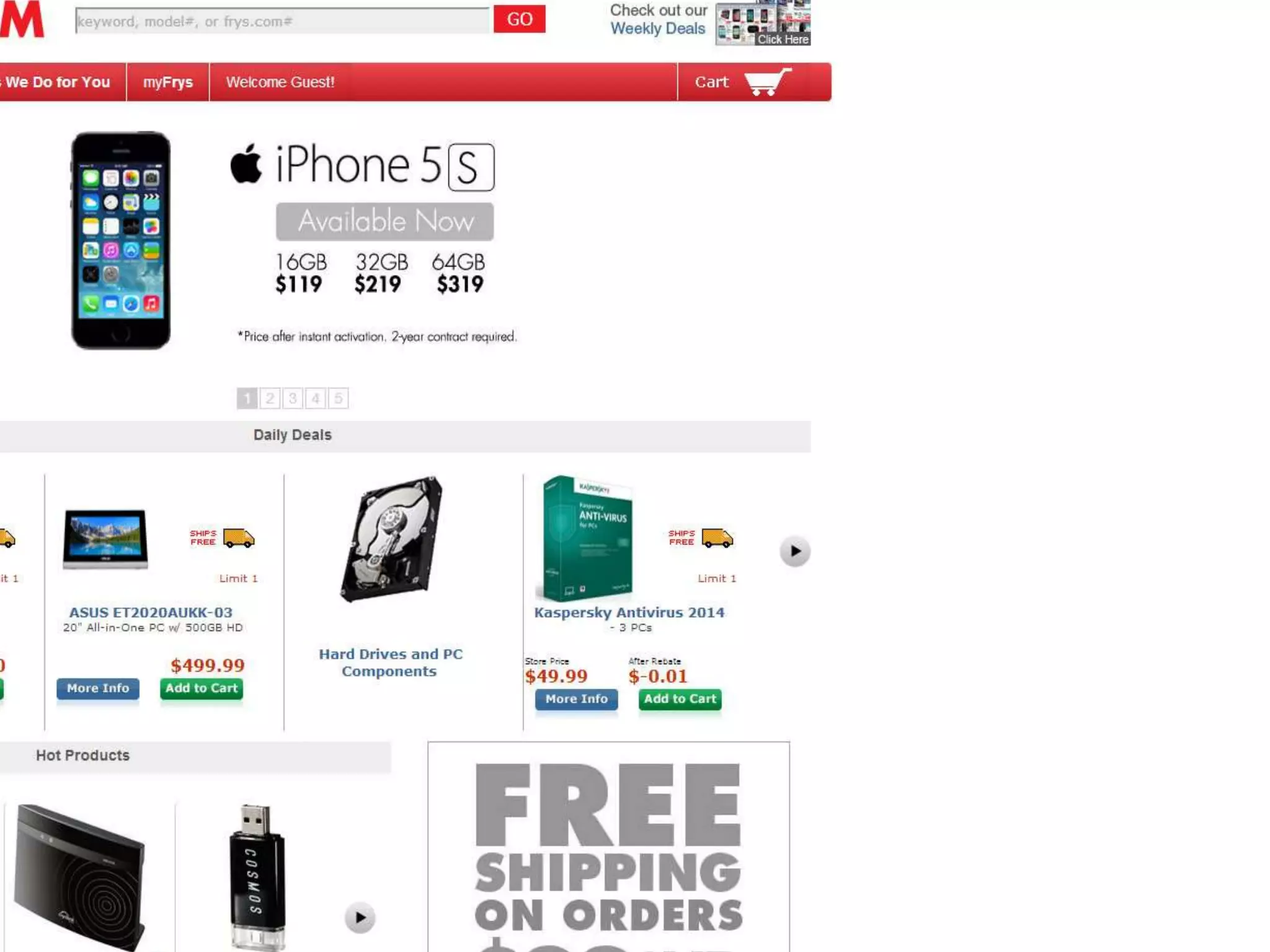Viewport: 1270px width, 952px height.
Task: Open the ASUS all-in-one PC image
Action: coord(105,539)
